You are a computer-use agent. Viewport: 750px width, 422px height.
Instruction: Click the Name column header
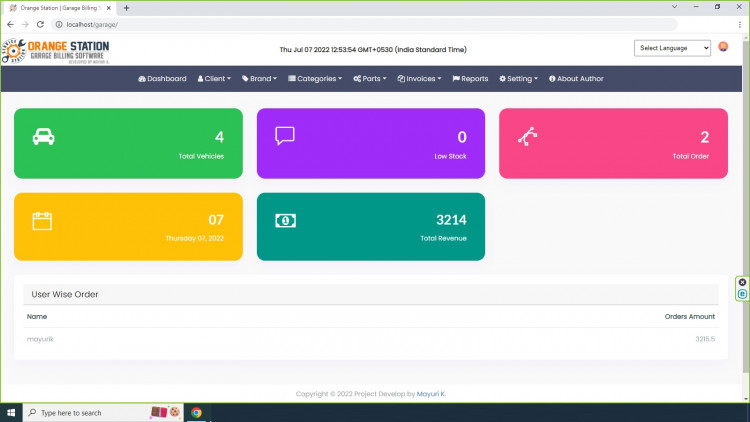[37, 316]
